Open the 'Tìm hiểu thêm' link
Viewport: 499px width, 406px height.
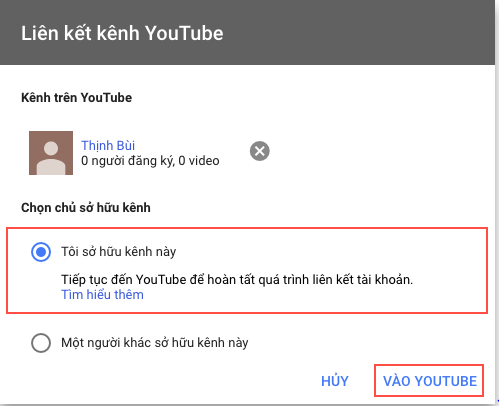pos(102,295)
